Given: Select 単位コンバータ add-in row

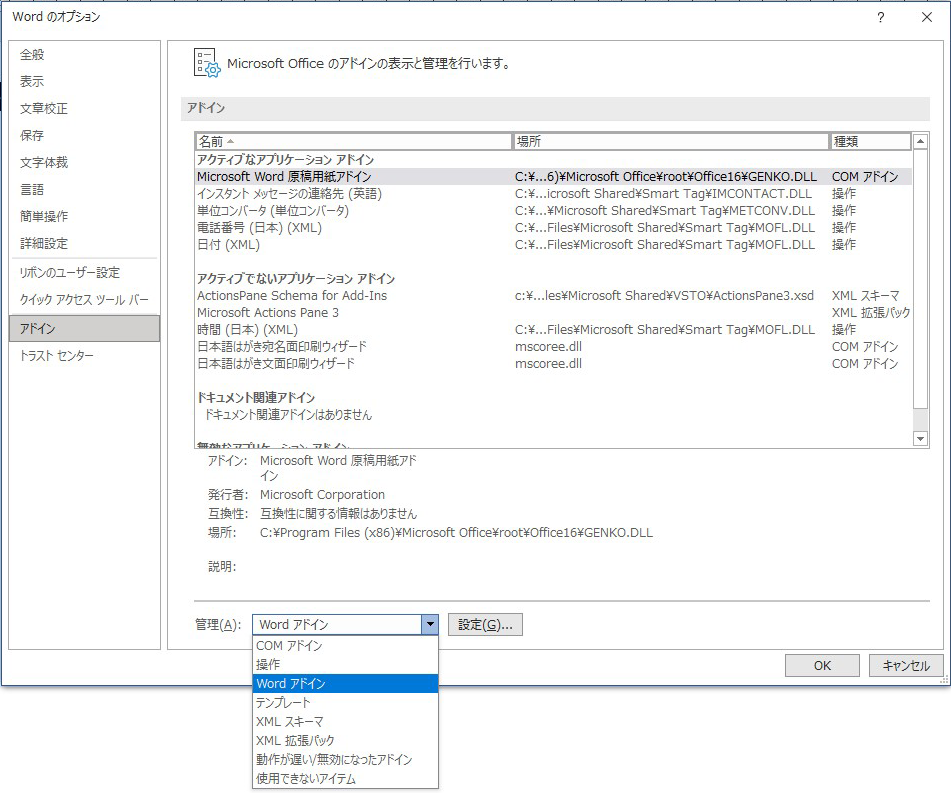Looking at the screenshot, I should (553, 211).
